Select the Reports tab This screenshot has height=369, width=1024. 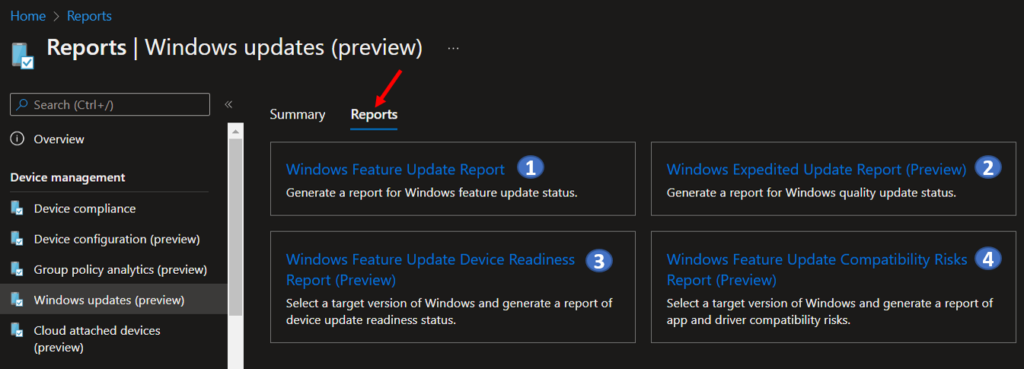pos(374,114)
